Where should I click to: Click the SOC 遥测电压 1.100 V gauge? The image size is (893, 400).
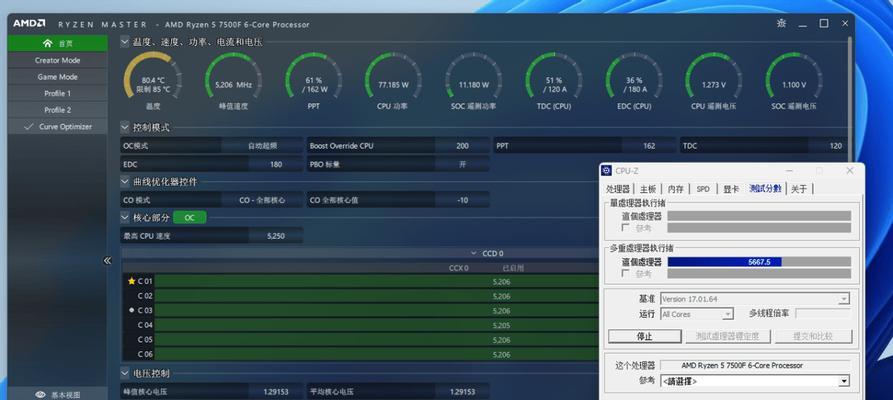[x=794, y=79]
